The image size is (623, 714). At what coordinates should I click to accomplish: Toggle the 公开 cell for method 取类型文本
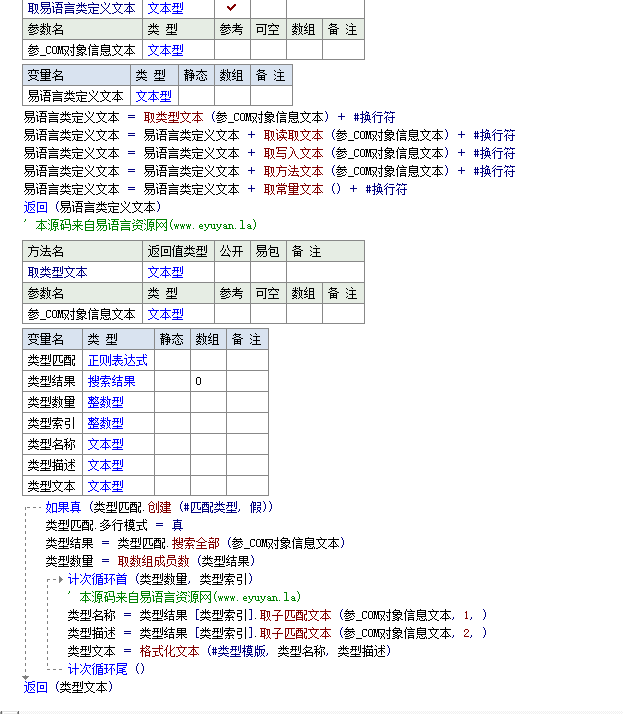click(x=232, y=272)
